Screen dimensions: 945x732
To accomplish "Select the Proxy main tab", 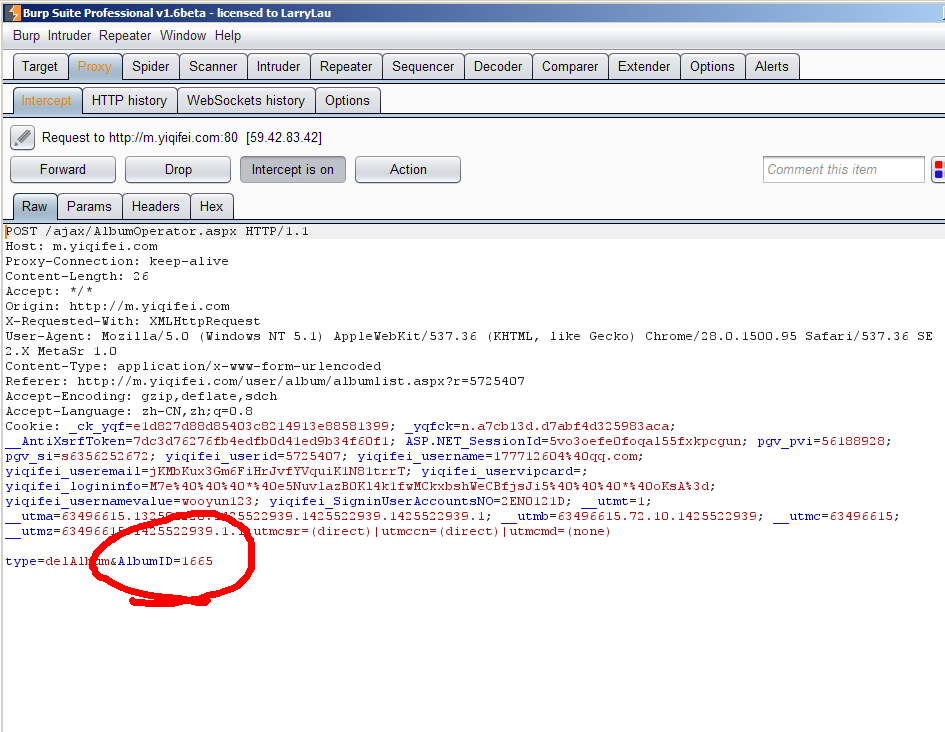I will (95, 66).
